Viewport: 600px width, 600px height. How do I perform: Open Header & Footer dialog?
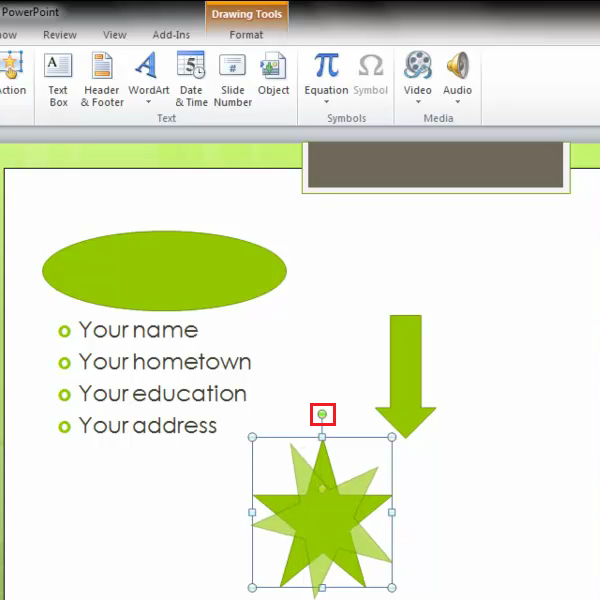click(102, 80)
